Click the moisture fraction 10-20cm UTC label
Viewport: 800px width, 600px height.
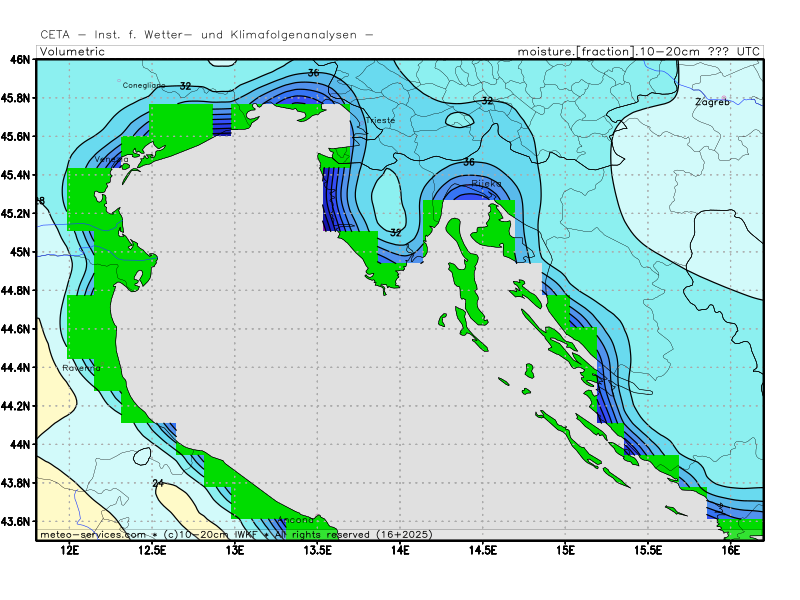pos(639,50)
